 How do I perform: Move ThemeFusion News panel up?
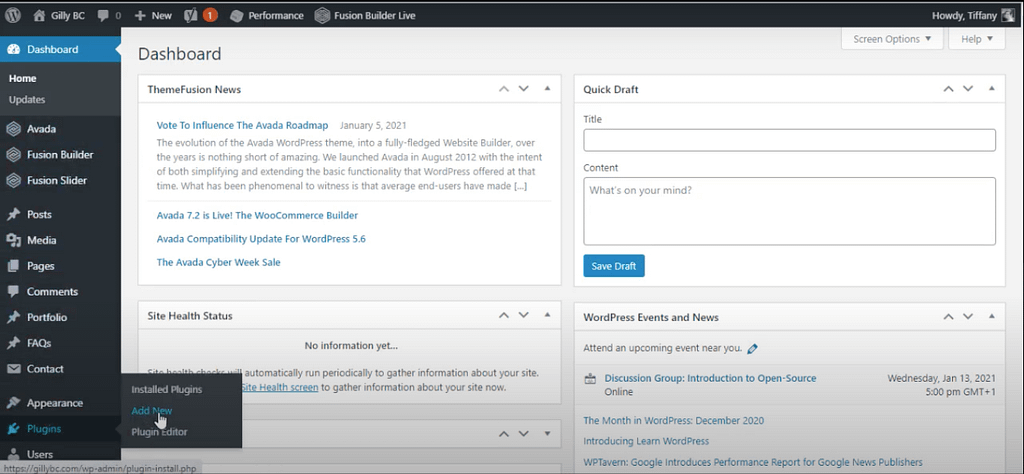[504, 89]
